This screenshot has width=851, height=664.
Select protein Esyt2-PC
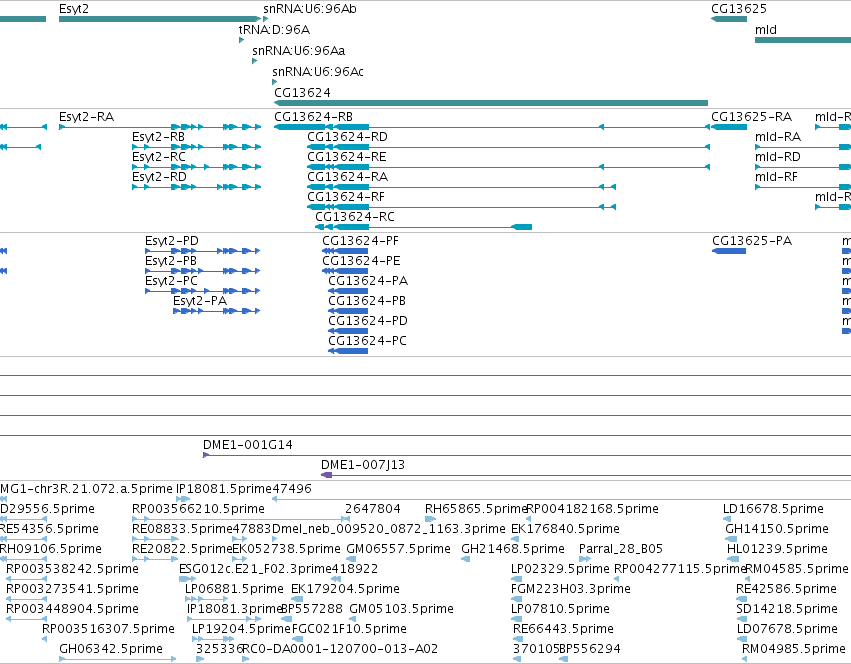pyautogui.click(x=202, y=291)
